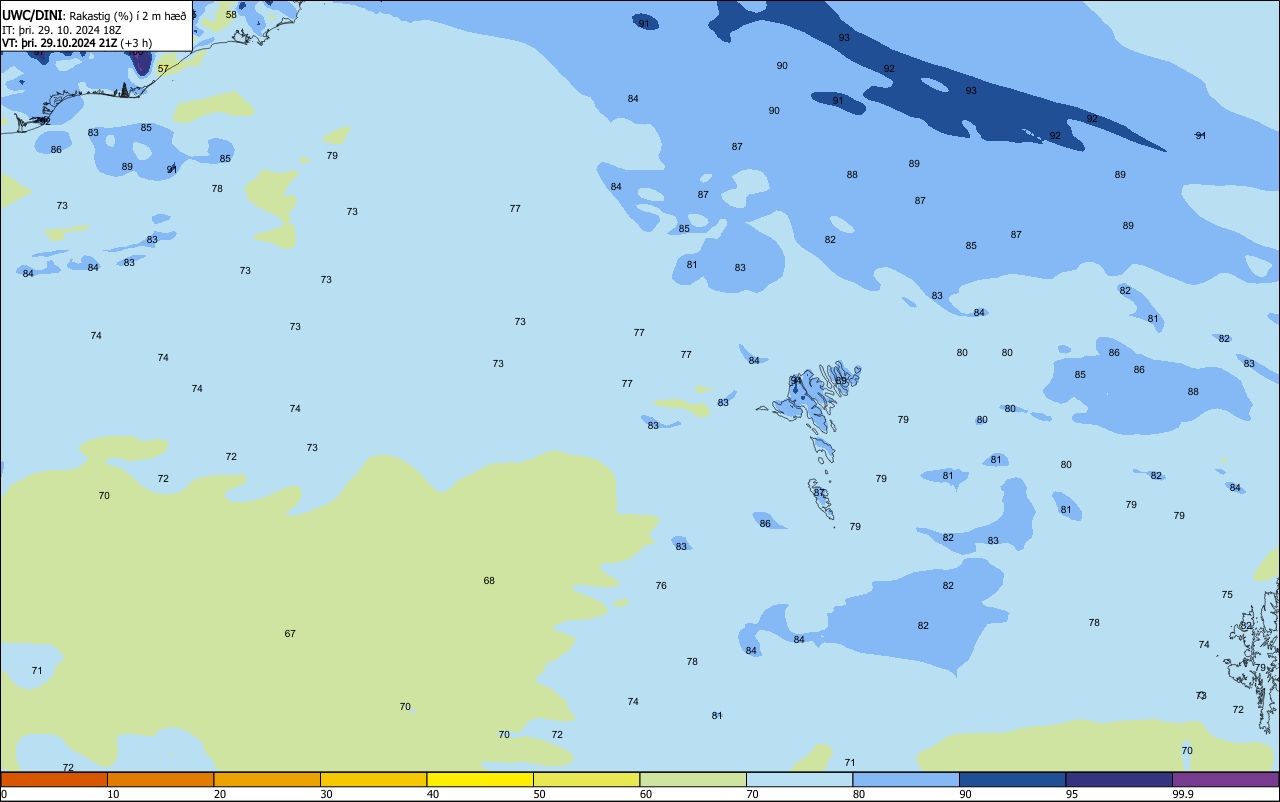Select the medium blue 80–90 legend swatch

pyautogui.click(x=906, y=779)
